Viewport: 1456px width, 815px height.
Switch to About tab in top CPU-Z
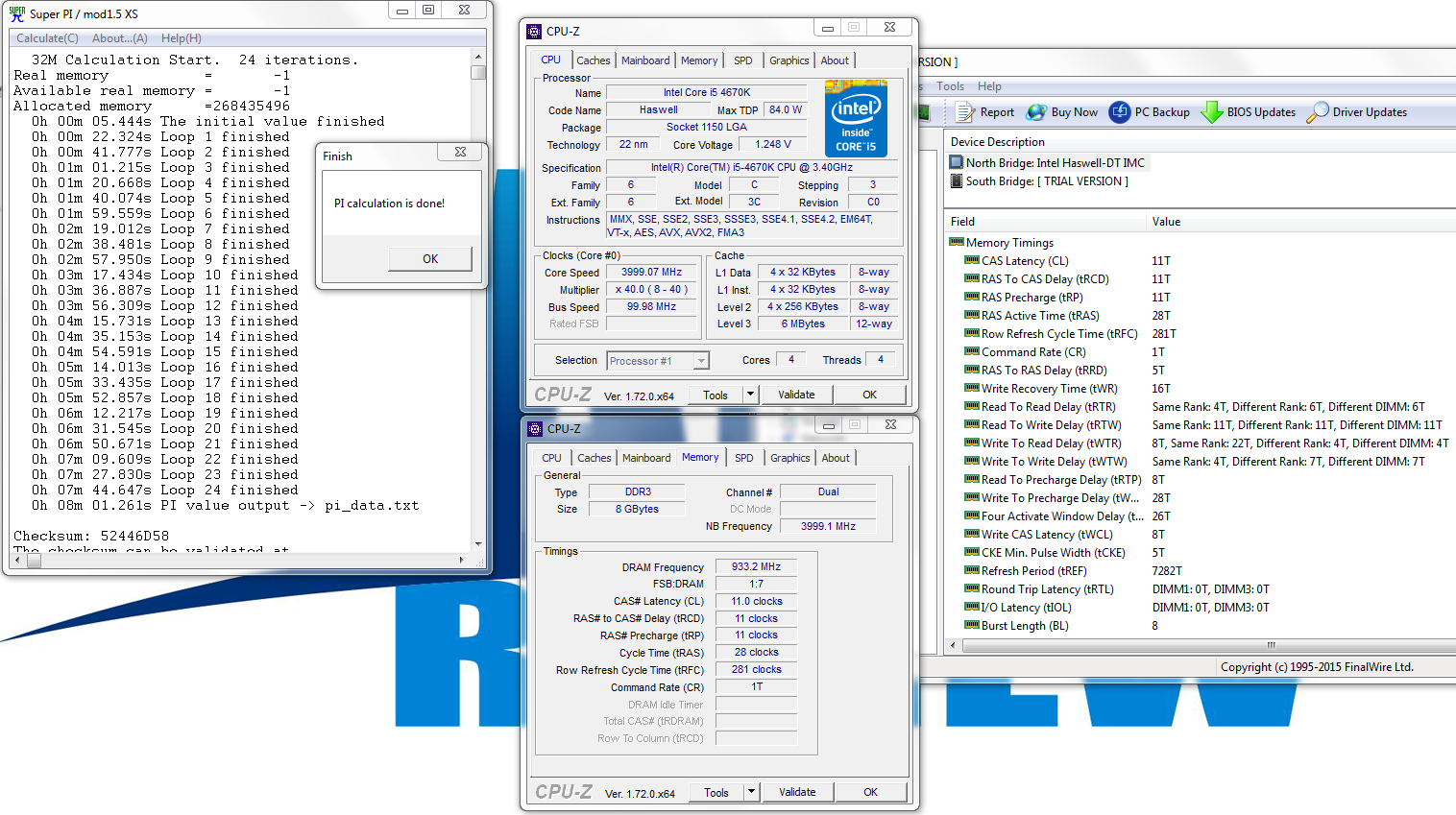835,60
